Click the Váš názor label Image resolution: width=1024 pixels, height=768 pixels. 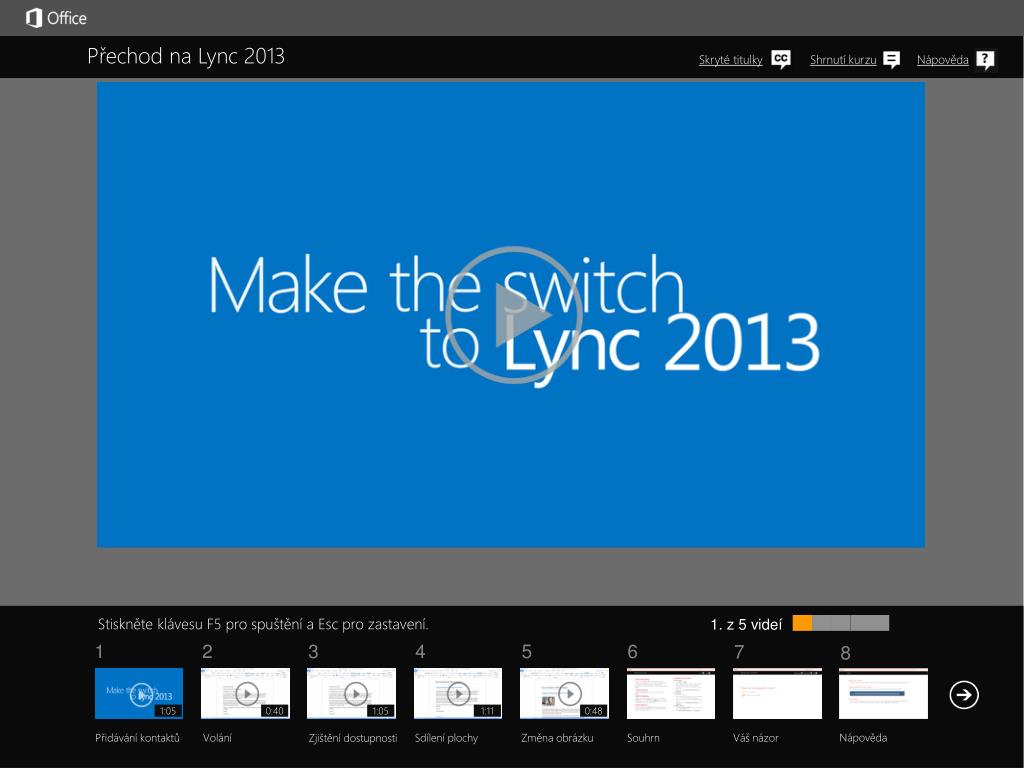tap(756, 738)
